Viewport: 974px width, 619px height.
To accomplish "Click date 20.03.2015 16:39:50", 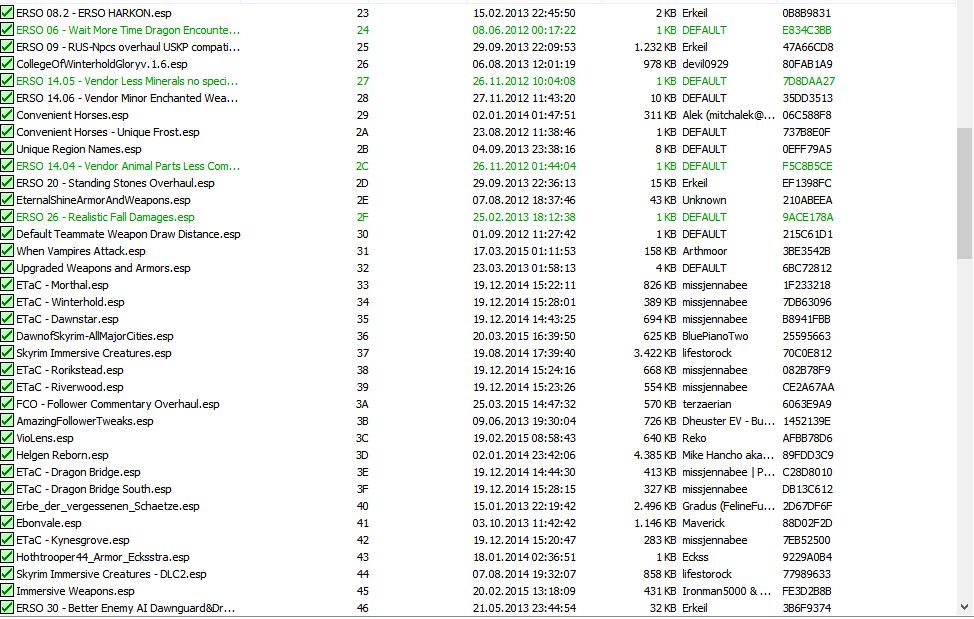I will [x=524, y=336].
